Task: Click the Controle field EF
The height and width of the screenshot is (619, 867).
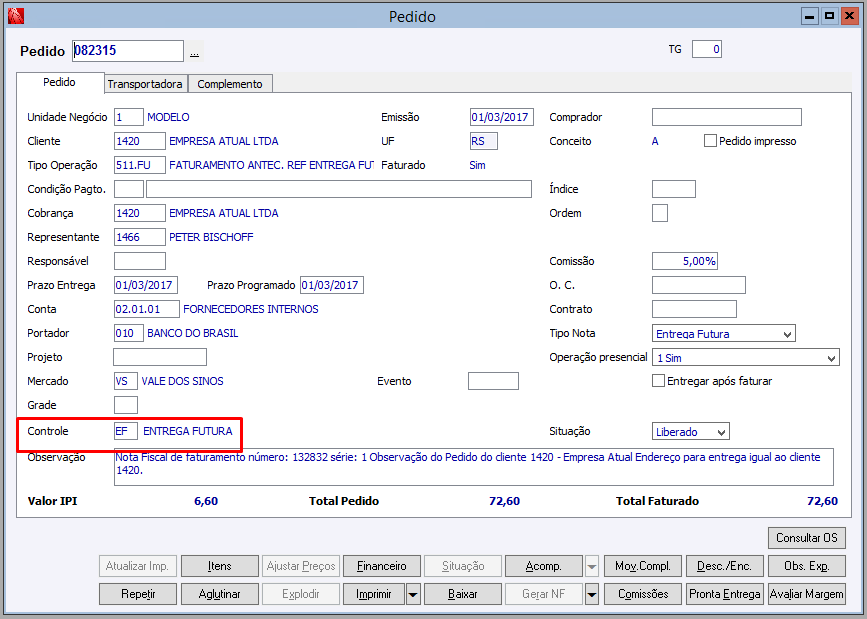Action: pyautogui.click(x=126, y=431)
